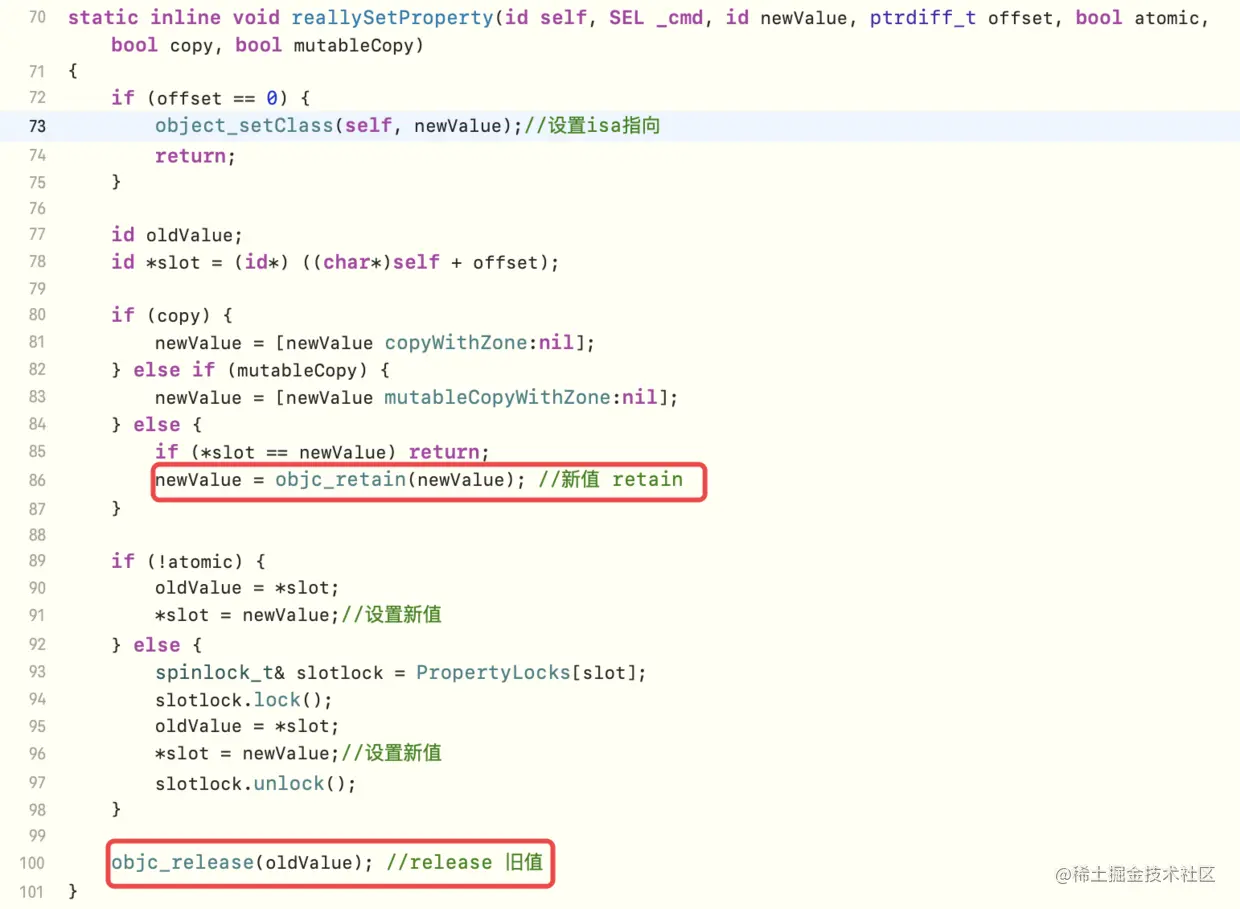Click 'if (*slot == newValue) return;' line

pyautogui.click(x=322, y=452)
